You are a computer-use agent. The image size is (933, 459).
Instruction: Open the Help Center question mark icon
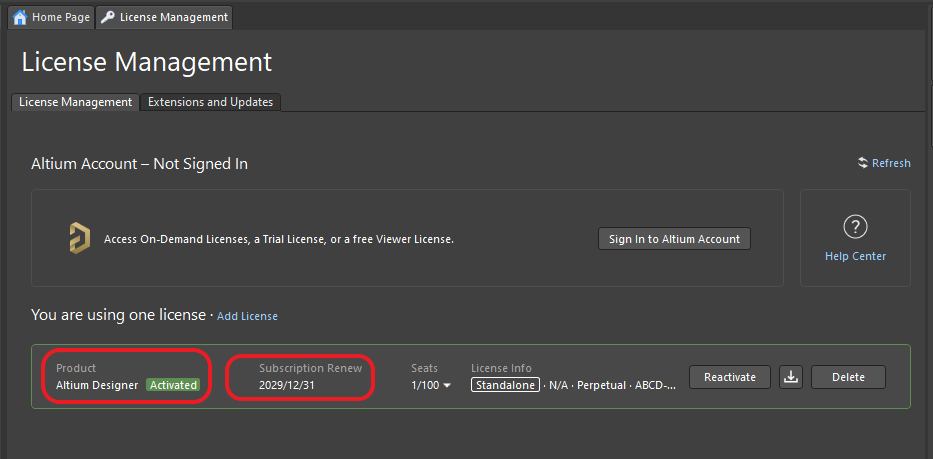(x=855, y=227)
